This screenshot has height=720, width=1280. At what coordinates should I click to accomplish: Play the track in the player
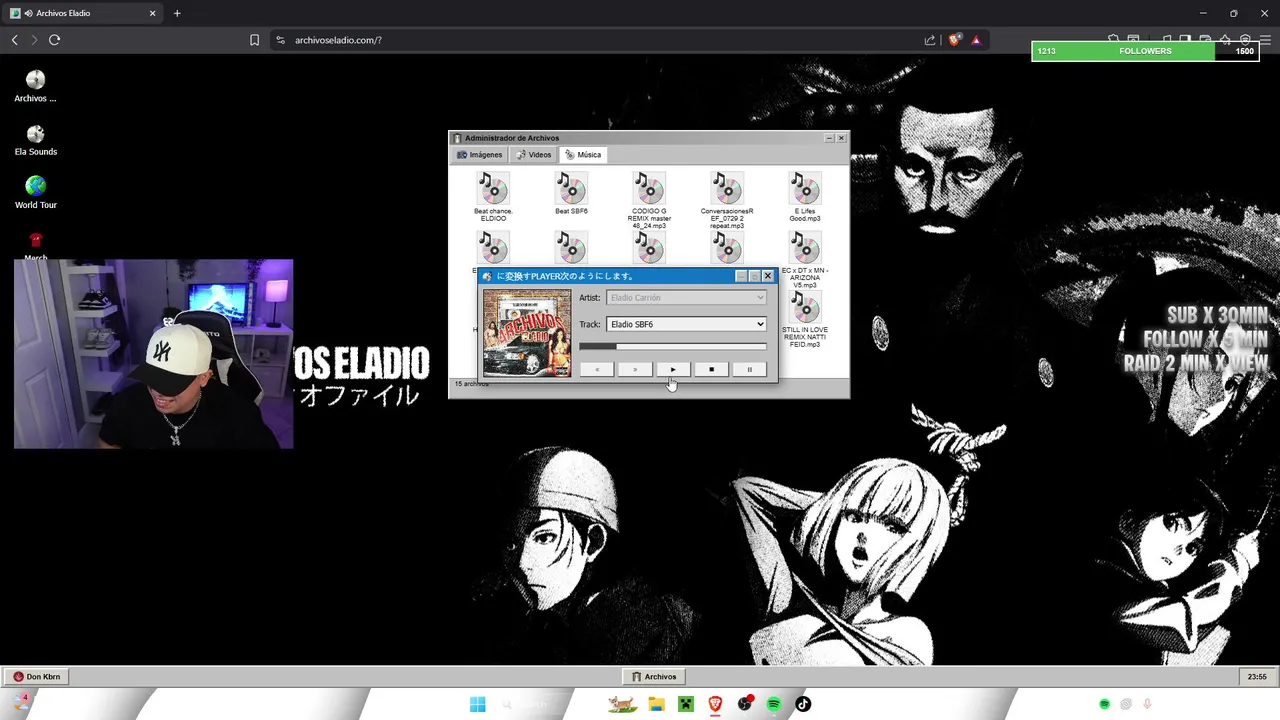click(x=673, y=369)
